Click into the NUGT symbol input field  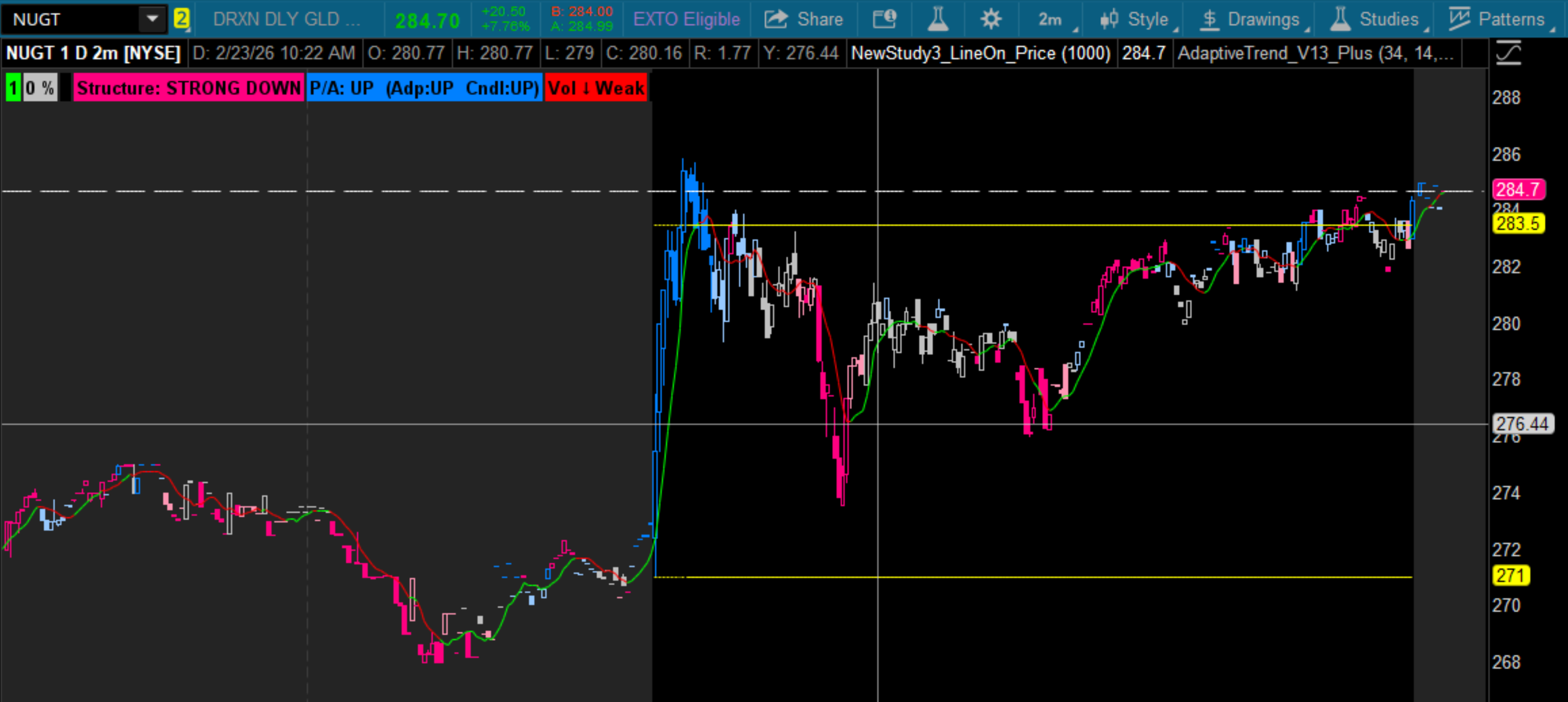click(x=67, y=19)
